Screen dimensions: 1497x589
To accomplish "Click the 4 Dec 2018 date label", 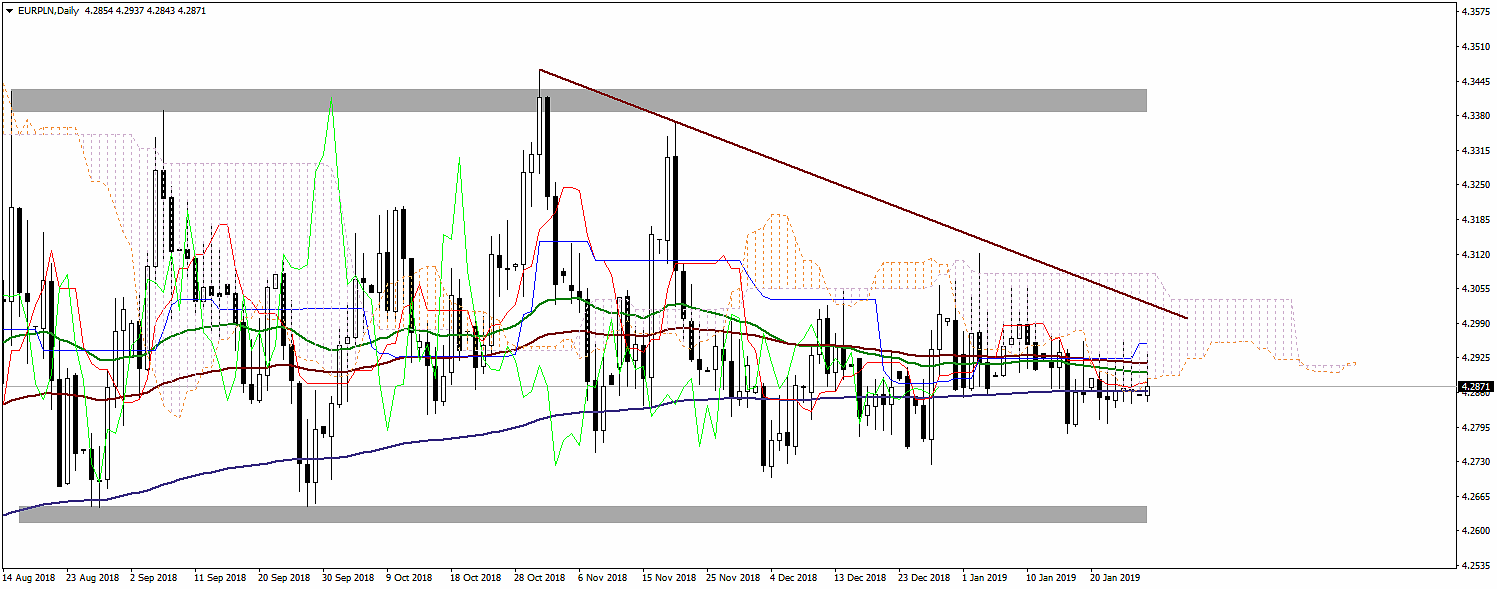I will click(794, 578).
